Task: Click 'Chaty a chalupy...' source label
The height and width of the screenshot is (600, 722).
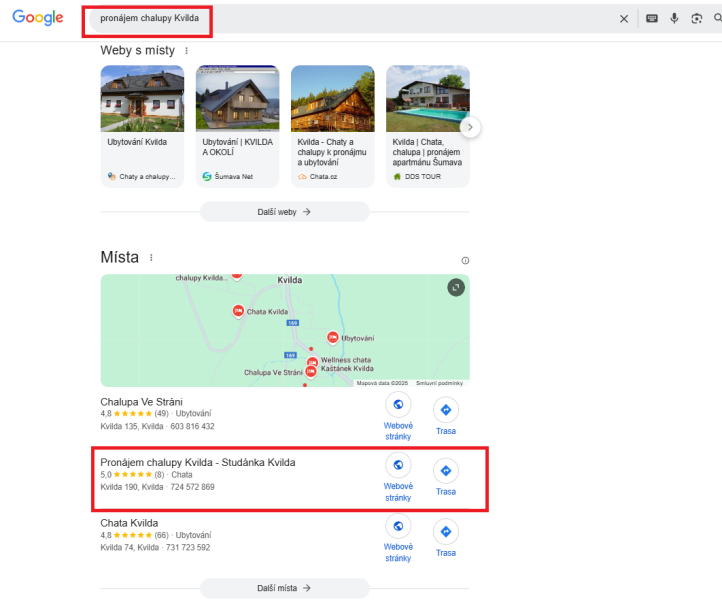Action: tap(147, 176)
